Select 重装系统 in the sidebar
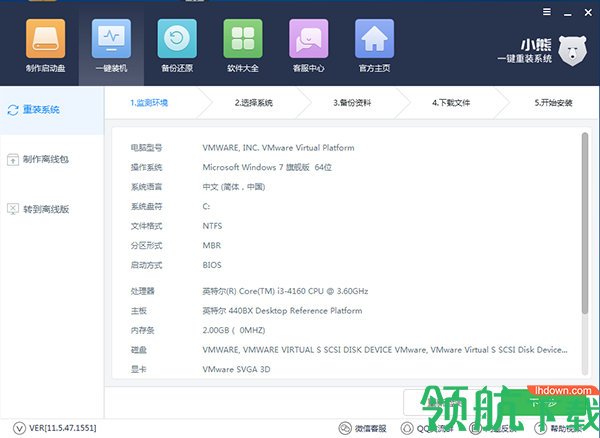Image resolution: width=600 pixels, height=438 pixels. (x=52, y=110)
